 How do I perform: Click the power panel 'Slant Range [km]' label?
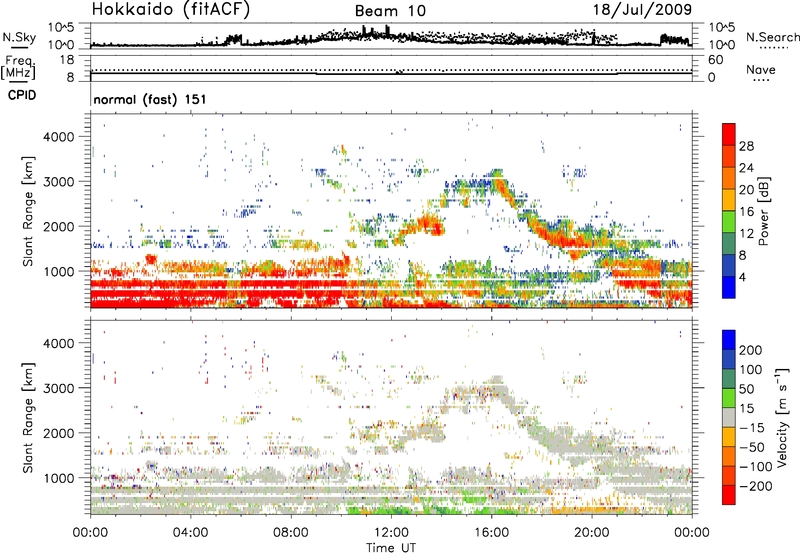(x=28, y=211)
